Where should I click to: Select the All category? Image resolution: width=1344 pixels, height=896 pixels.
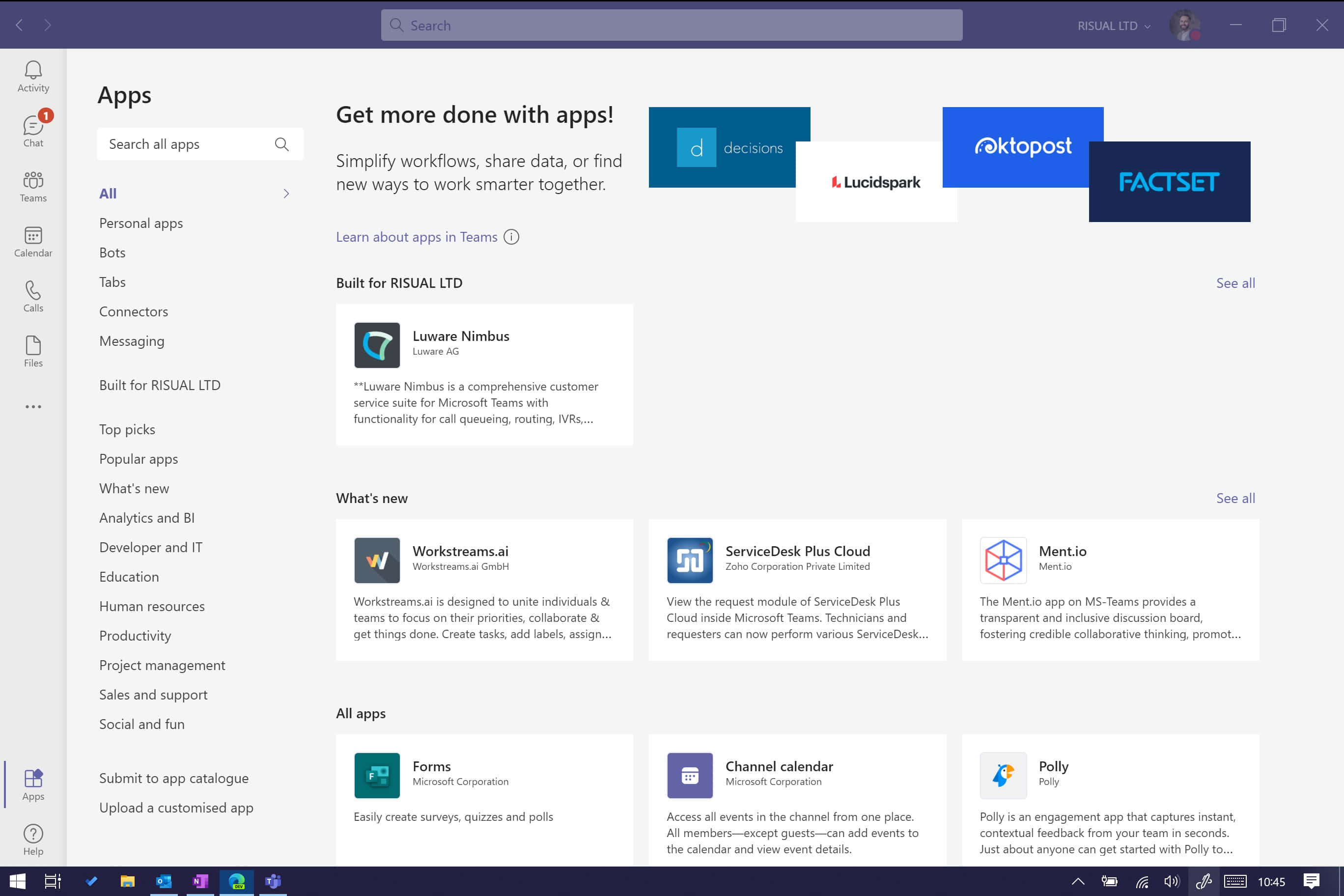point(108,194)
